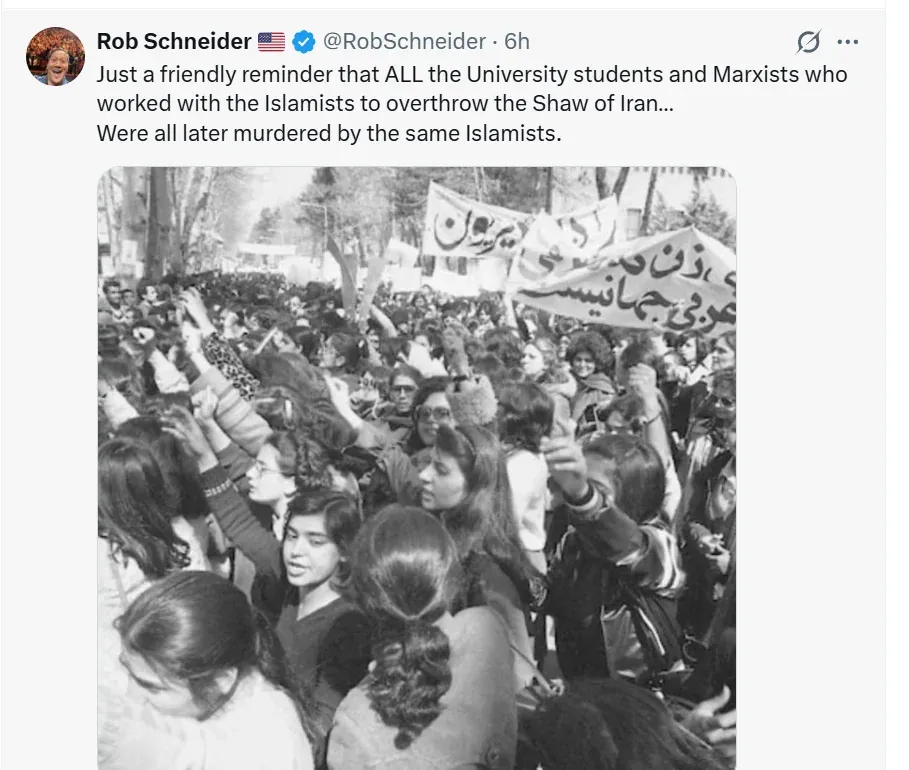909x770 pixels.
Task: Open the "Rob Schneider" display name link
Action: (x=174, y=42)
